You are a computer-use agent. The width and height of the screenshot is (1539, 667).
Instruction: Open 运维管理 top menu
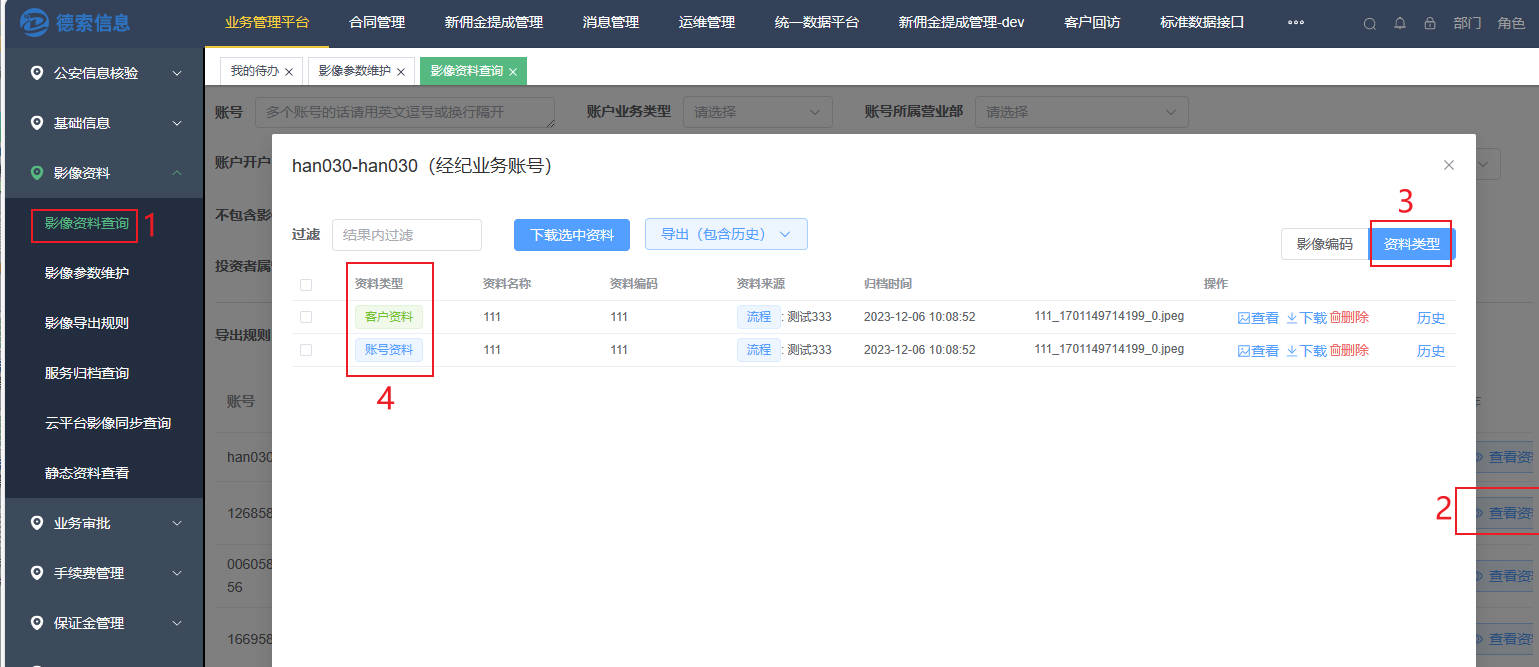[707, 22]
